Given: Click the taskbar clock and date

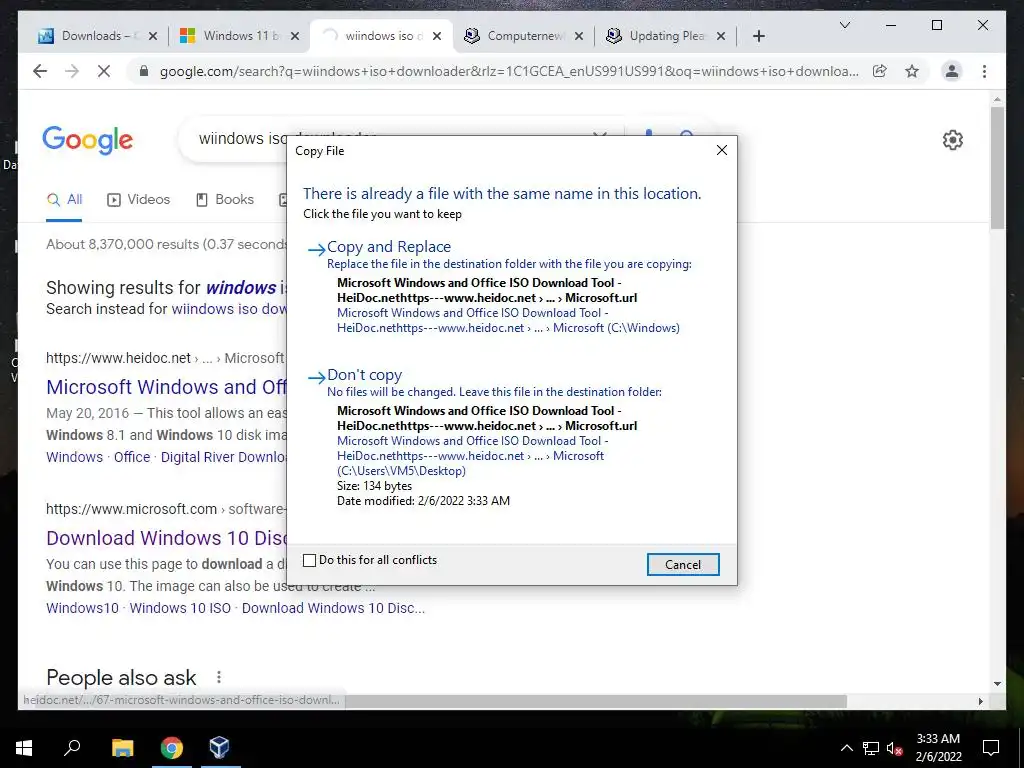Looking at the screenshot, I should 938,748.
